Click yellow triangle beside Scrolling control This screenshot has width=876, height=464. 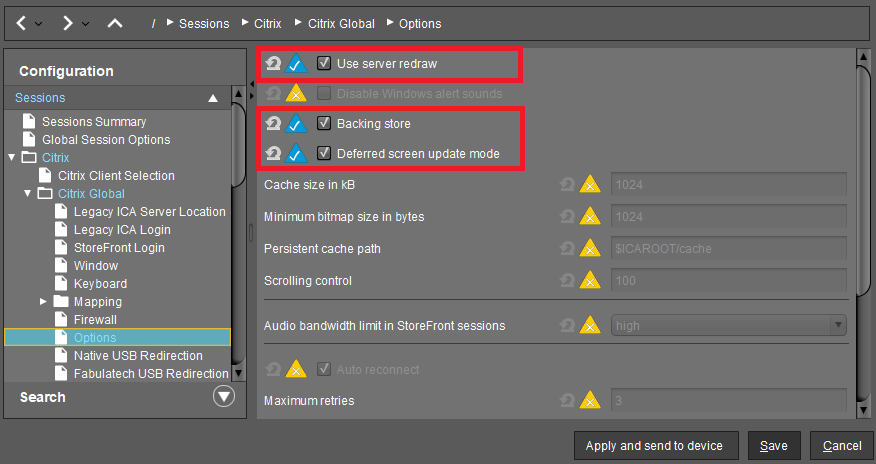(590, 281)
